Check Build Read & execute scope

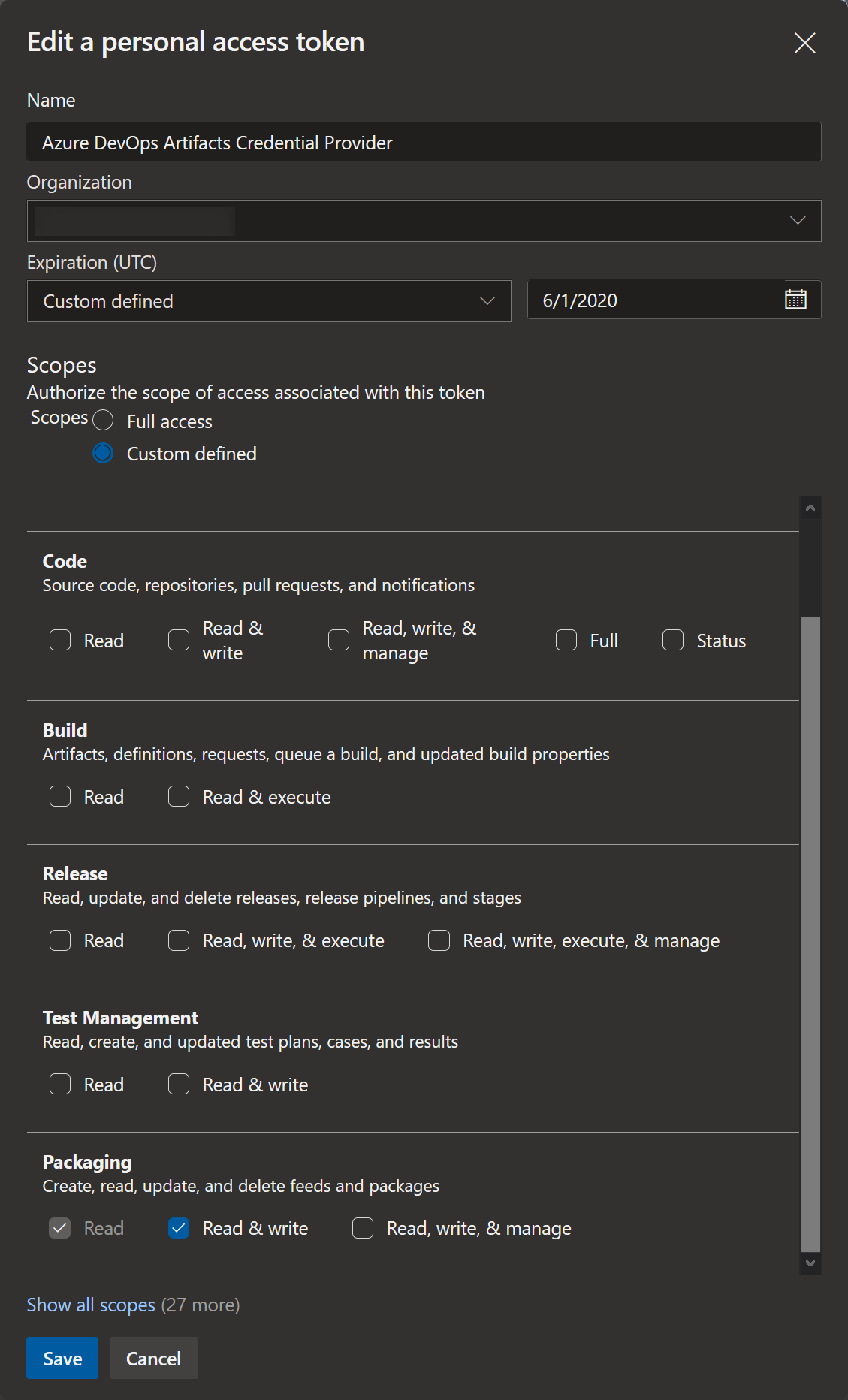point(179,796)
